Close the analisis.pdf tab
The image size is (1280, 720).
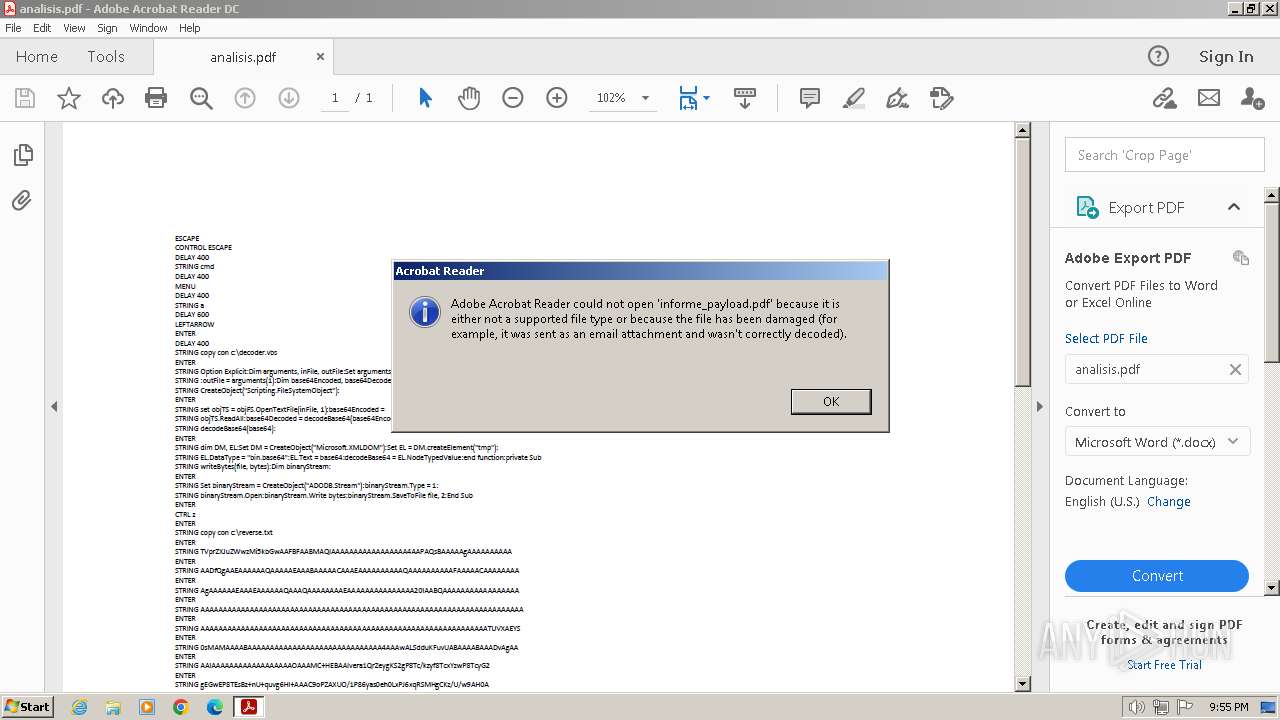(x=320, y=57)
